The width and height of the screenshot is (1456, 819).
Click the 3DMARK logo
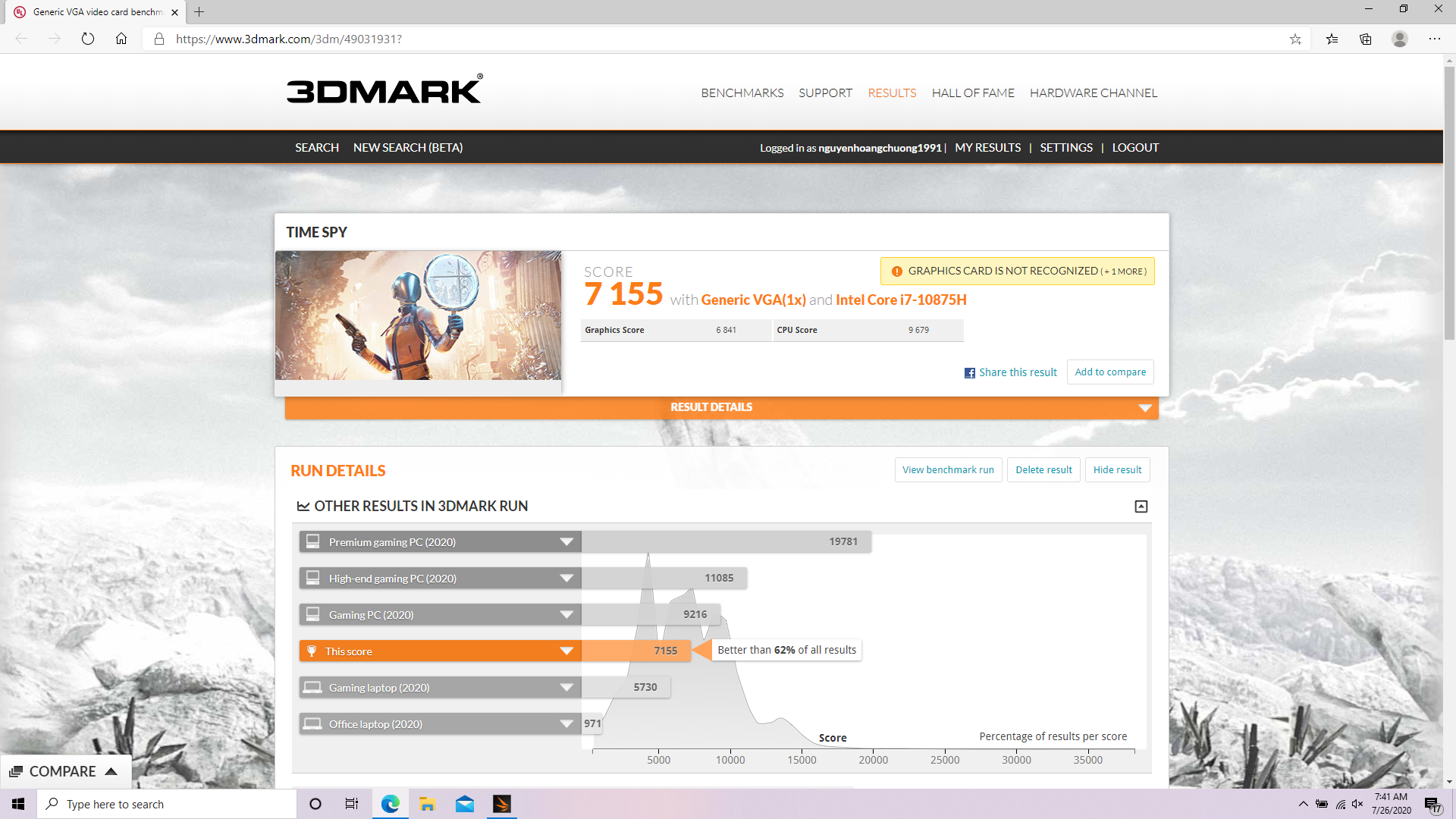click(384, 89)
